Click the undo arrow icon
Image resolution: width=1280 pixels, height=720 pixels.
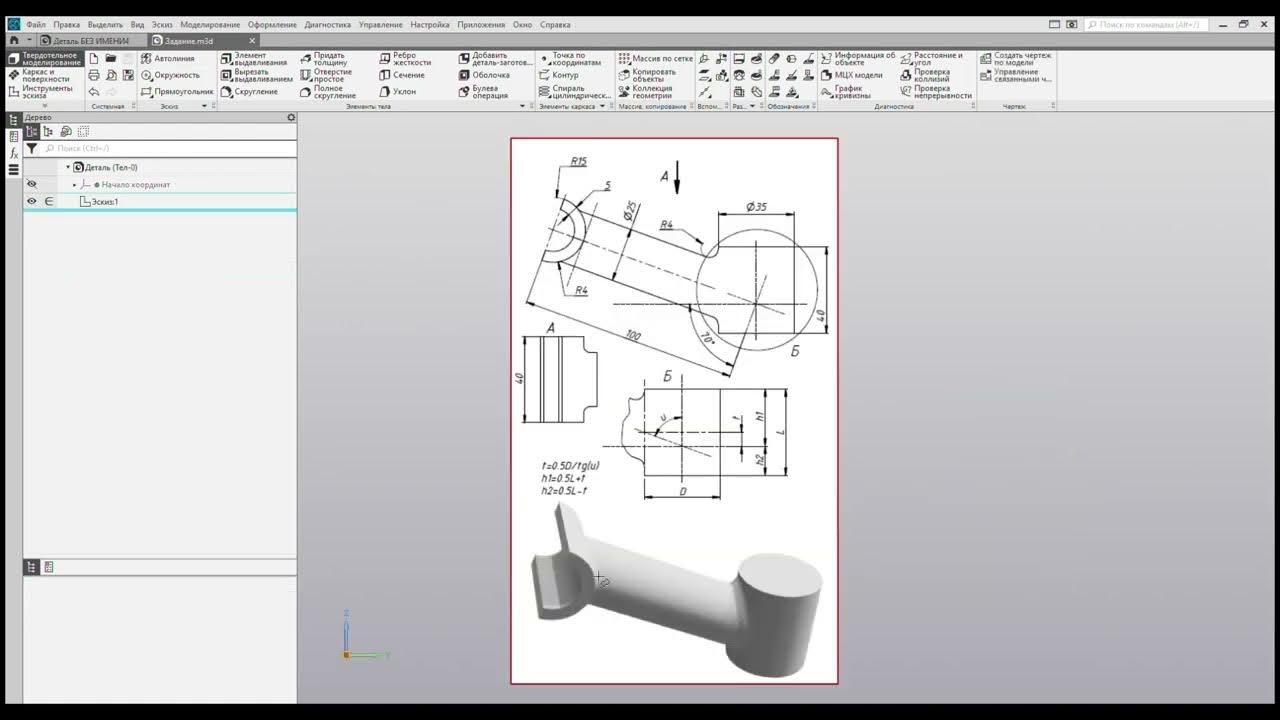coord(94,91)
